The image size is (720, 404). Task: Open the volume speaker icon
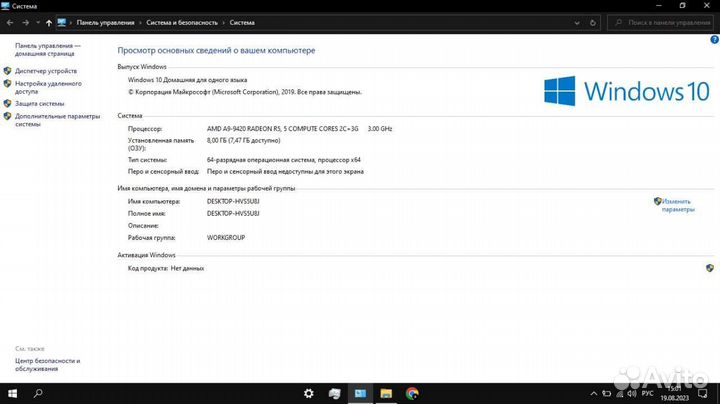[x=632, y=393]
